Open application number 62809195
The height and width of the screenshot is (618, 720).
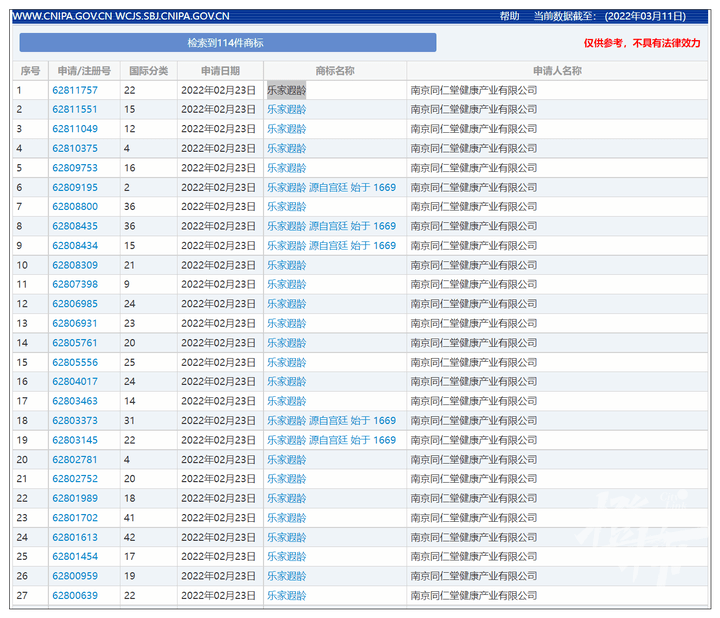(x=75, y=187)
